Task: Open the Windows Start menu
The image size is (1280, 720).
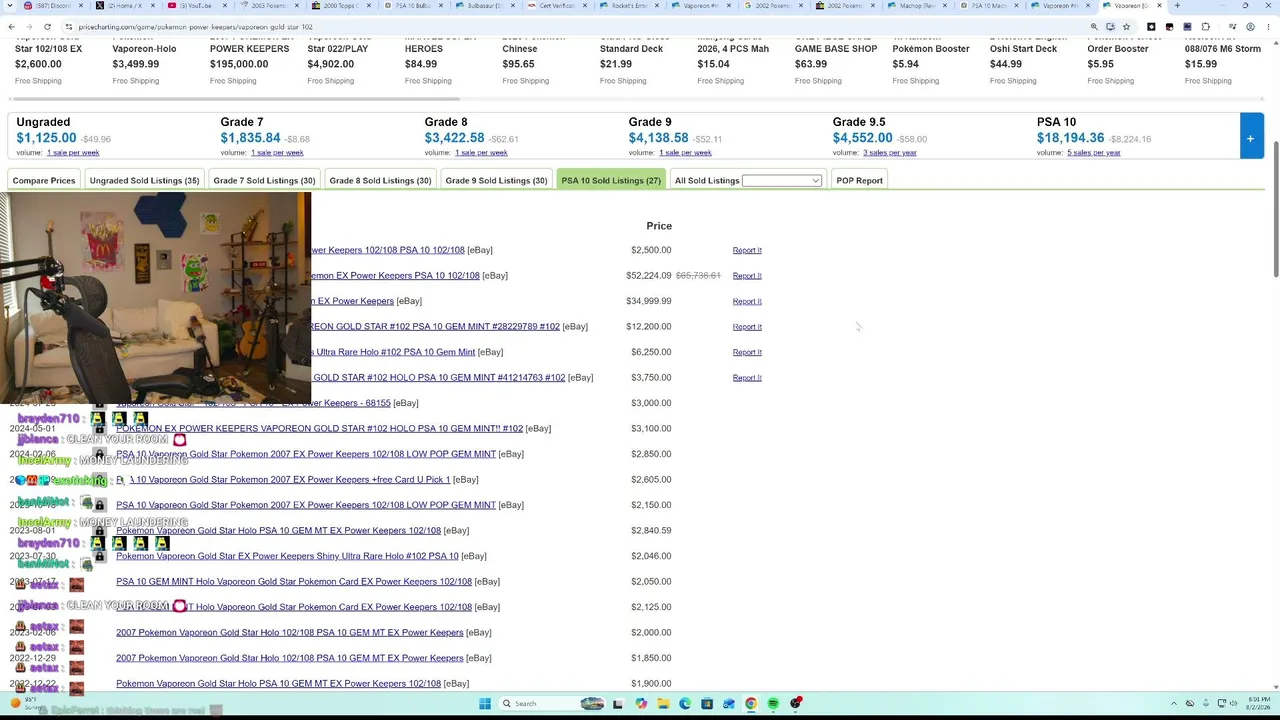Action: click(485, 704)
